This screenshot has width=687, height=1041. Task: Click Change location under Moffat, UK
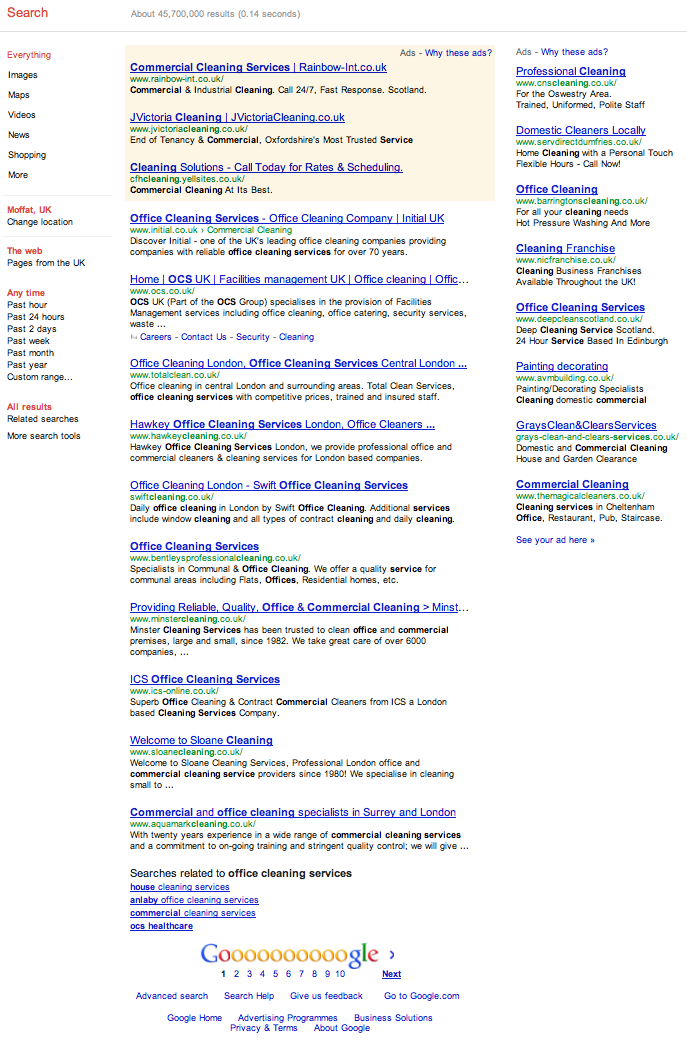click(40, 222)
